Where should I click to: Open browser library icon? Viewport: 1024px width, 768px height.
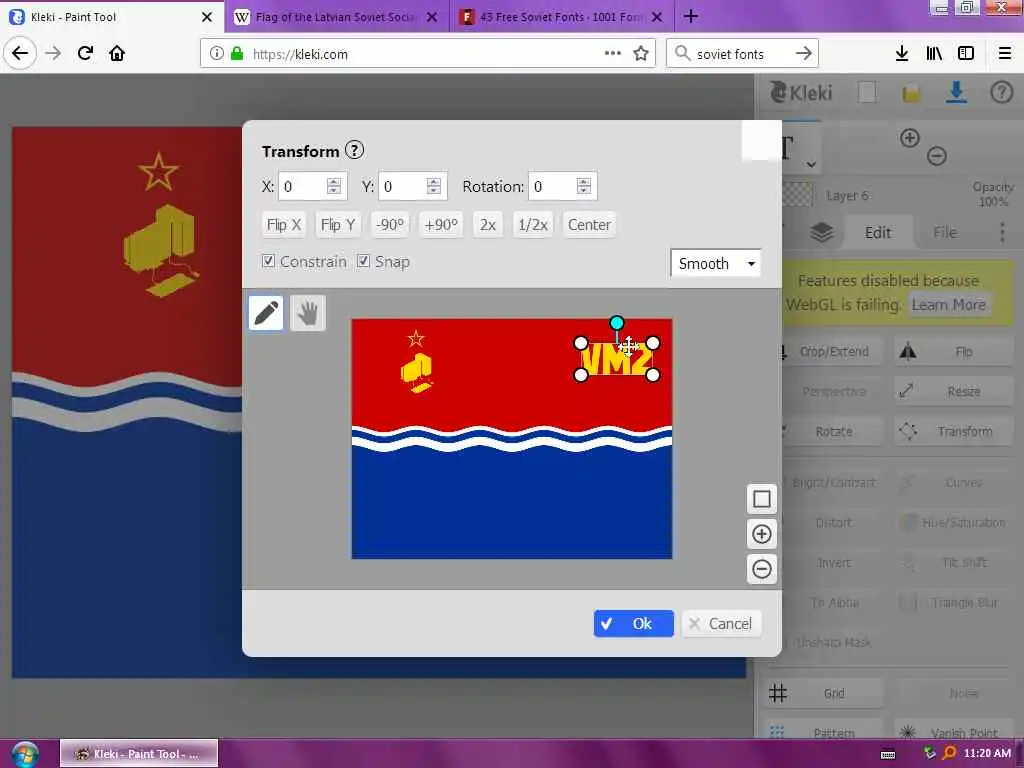(934, 54)
